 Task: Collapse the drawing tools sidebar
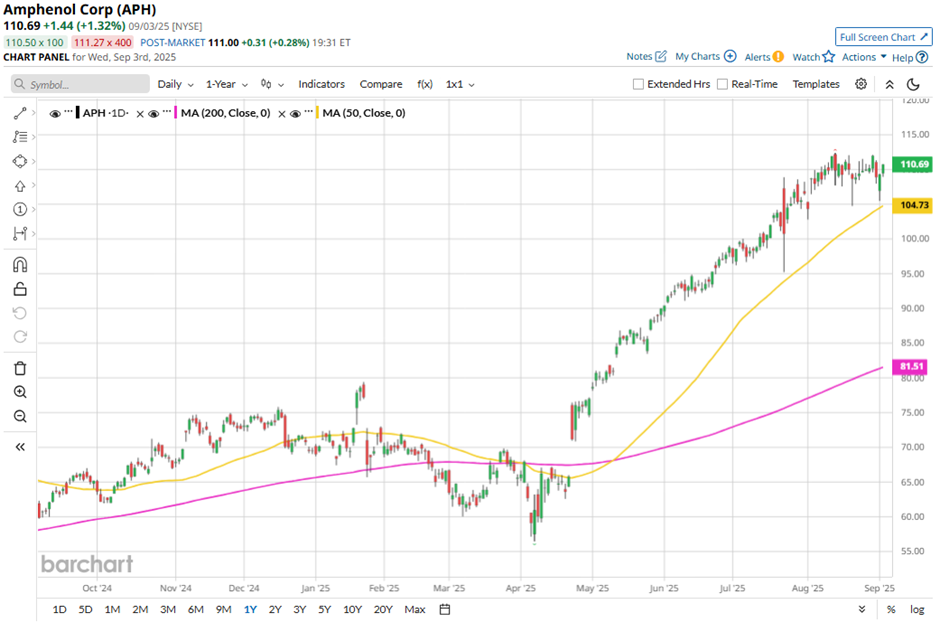(x=20, y=447)
